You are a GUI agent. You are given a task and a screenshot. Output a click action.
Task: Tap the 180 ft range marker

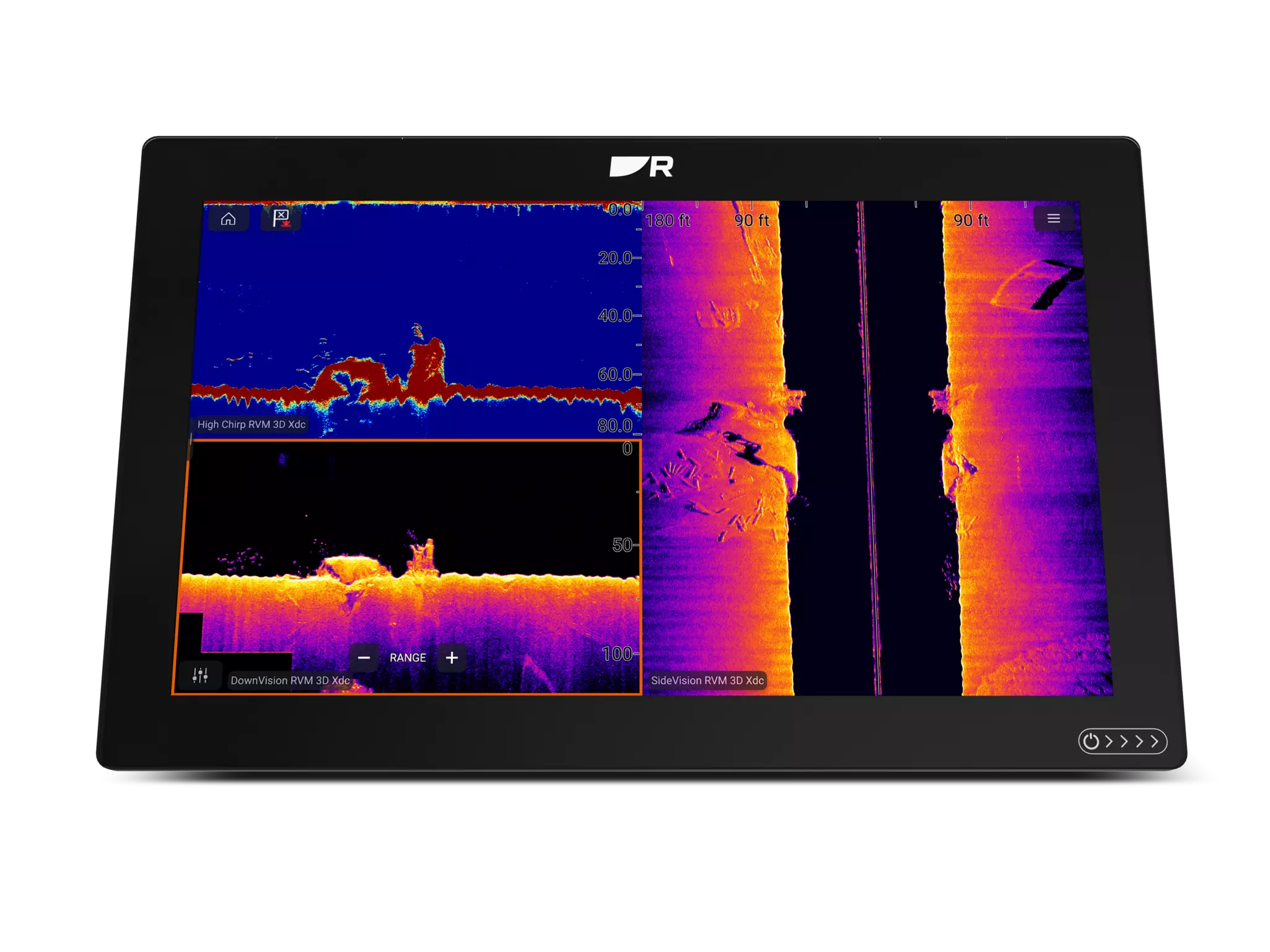point(668,221)
